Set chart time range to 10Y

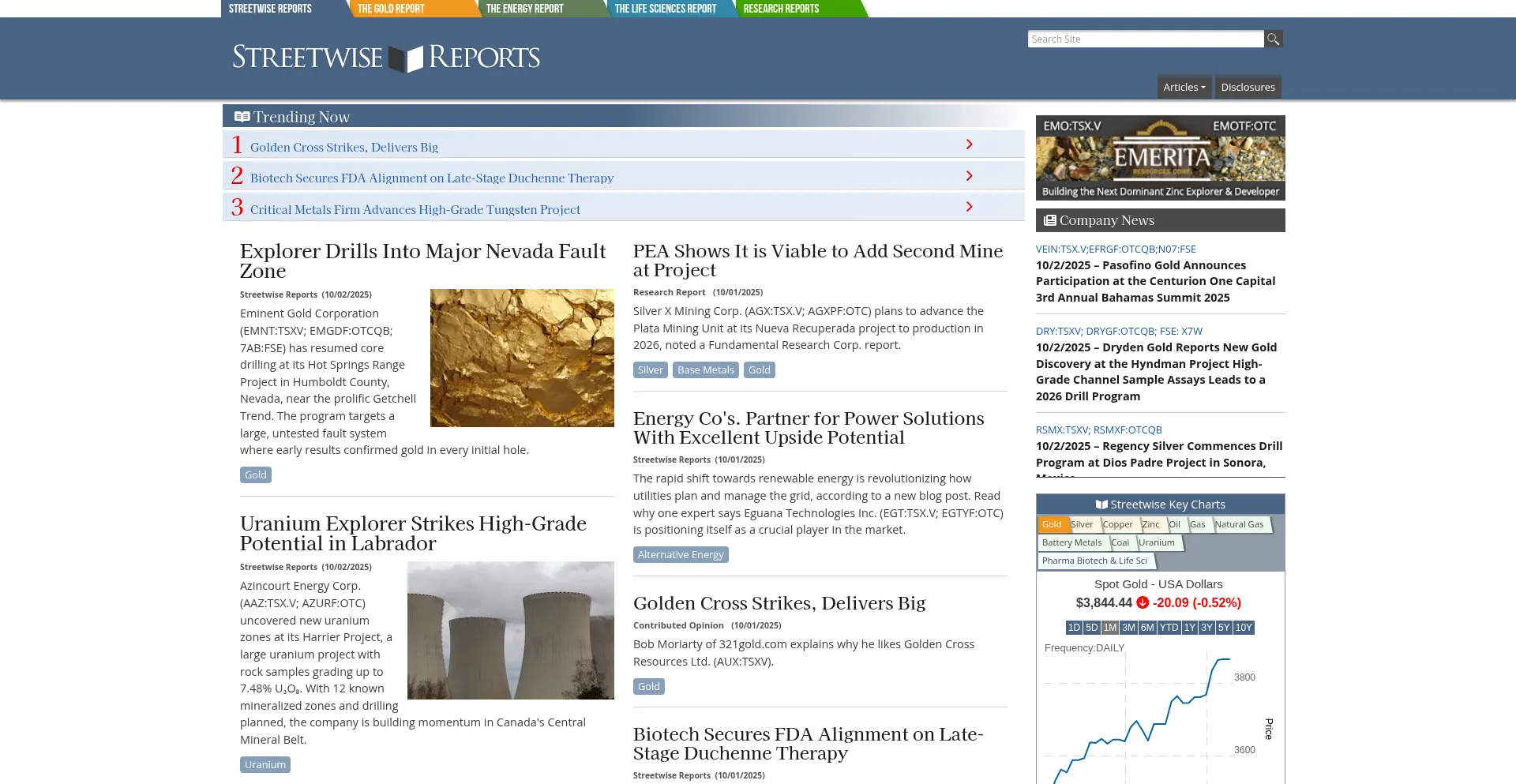tap(1244, 628)
